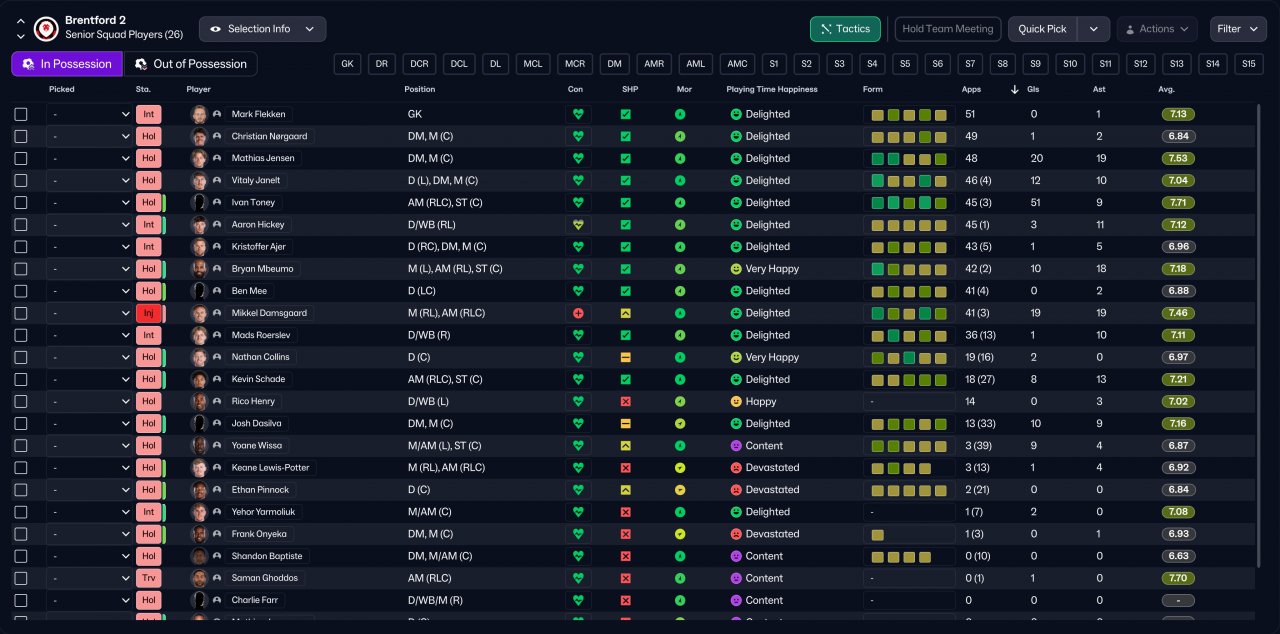
Task: Select Bryan Mbeumo's row checkbox
Action: pyautogui.click(x=21, y=269)
